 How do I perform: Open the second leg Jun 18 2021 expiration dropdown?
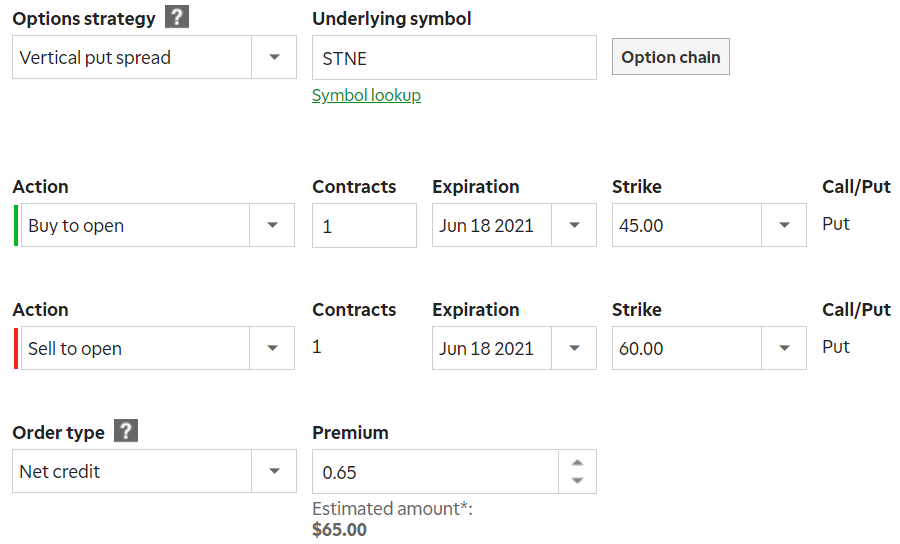(514, 348)
